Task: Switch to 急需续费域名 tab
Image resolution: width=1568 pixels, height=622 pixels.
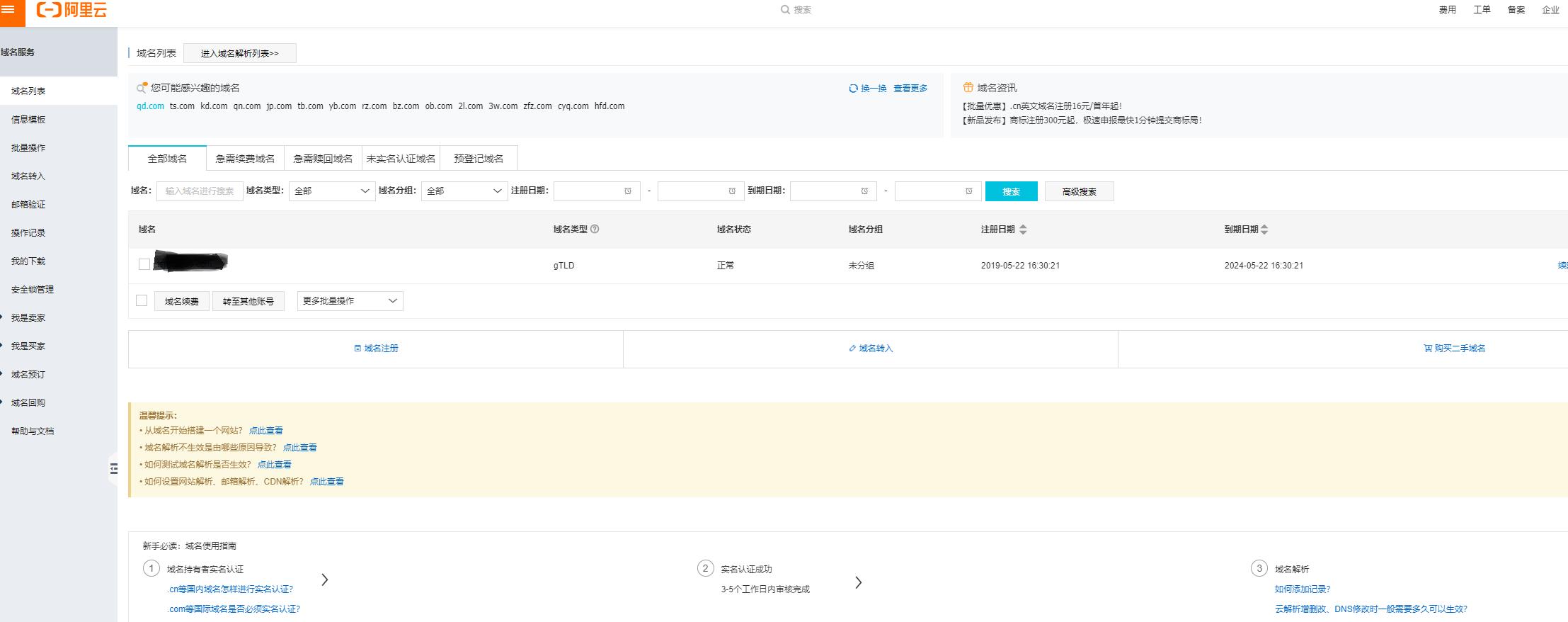Action: (x=245, y=159)
